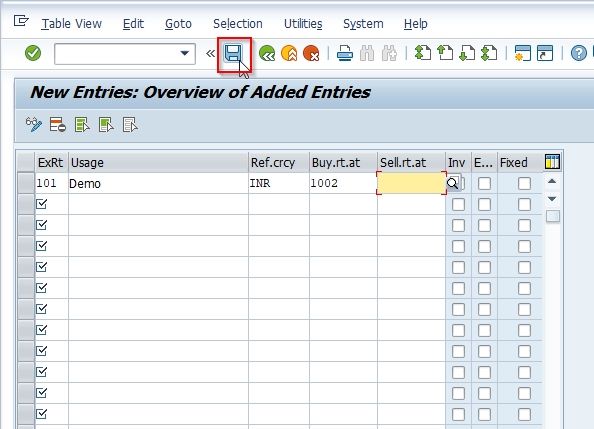Click the table scroll down arrow
The width and height of the screenshot is (594, 429).
tap(552, 199)
